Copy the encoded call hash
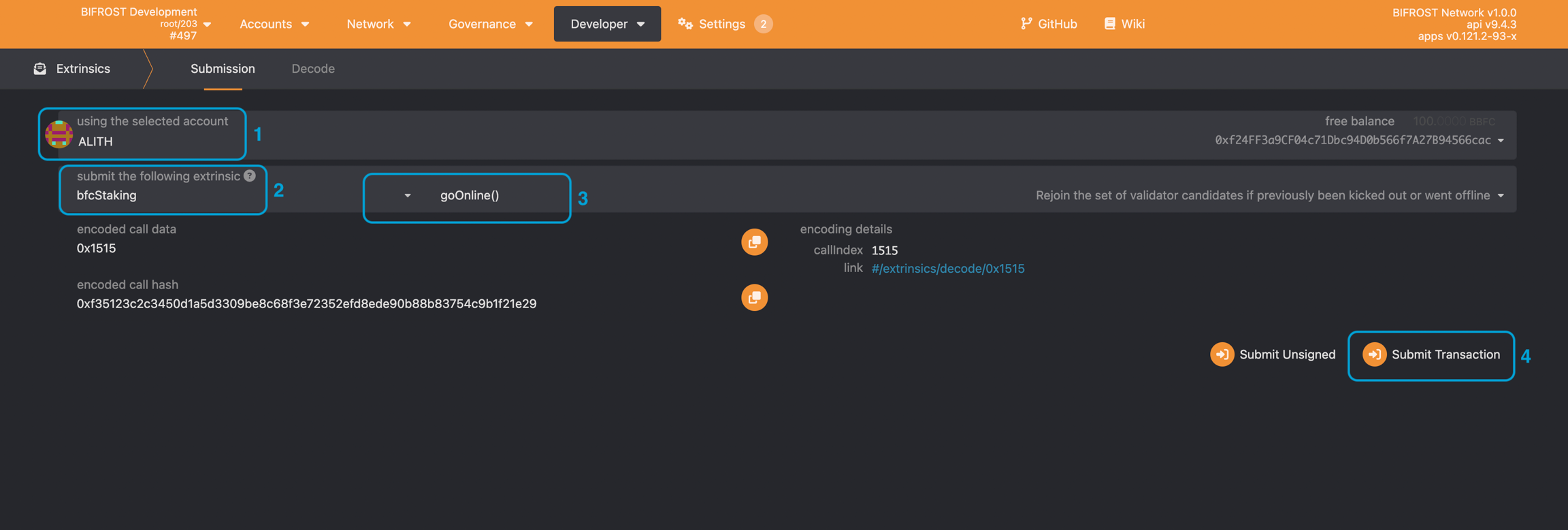This screenshot has height=530, width=1568. pos(754,297)
